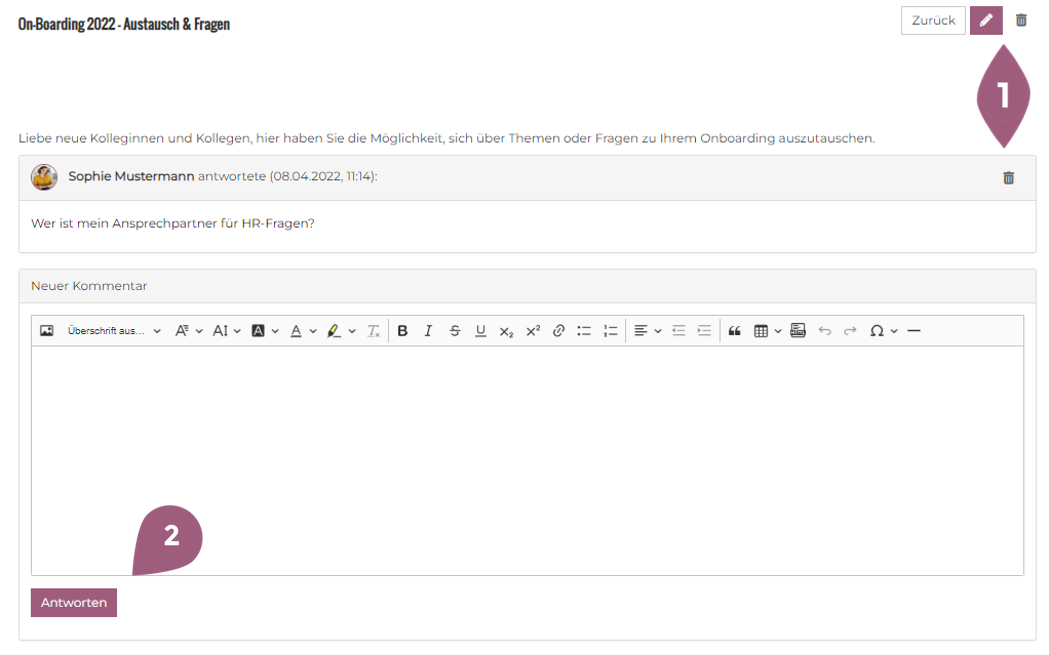Screen dimensions: 1049x655
Task: Click the remove formatting icon
Action: point(373,331)
